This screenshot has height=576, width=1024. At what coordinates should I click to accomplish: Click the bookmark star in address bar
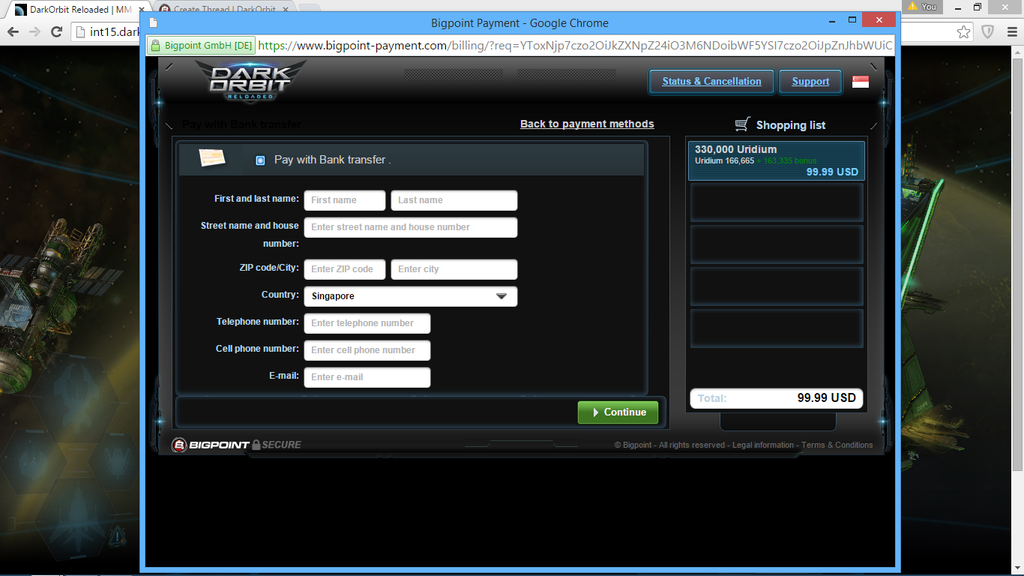coord(963,32)
